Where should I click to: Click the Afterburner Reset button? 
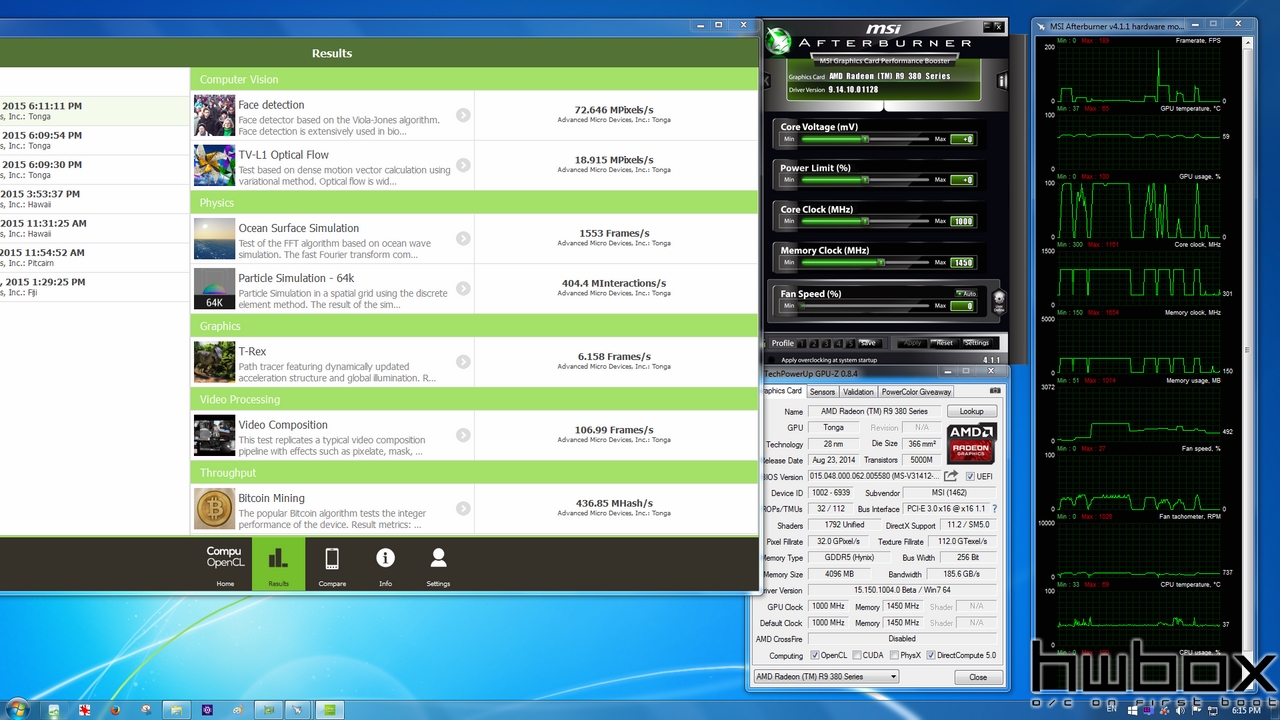(x=944, y=343)
